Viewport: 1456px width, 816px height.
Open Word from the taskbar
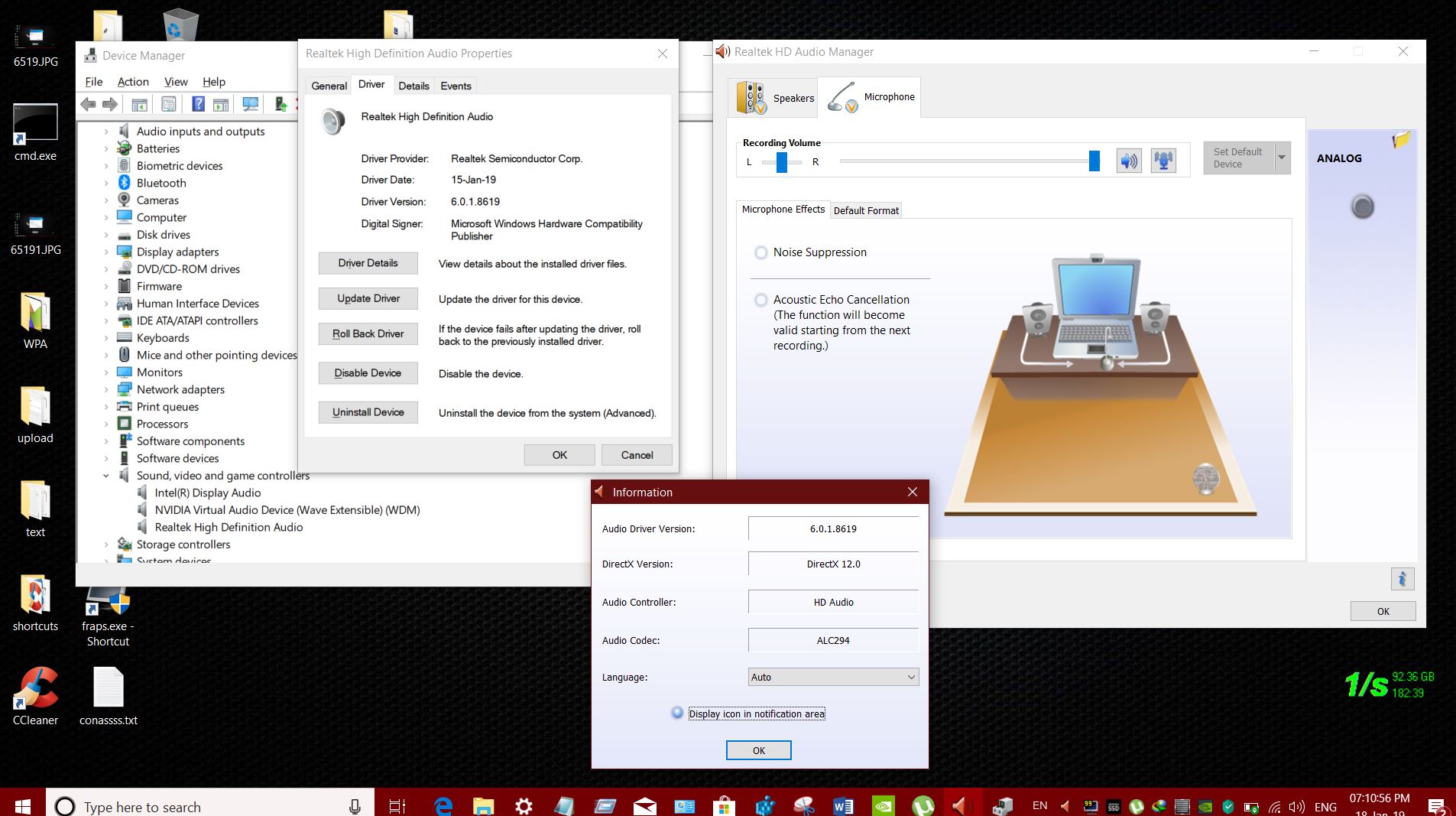click(843, 805)
